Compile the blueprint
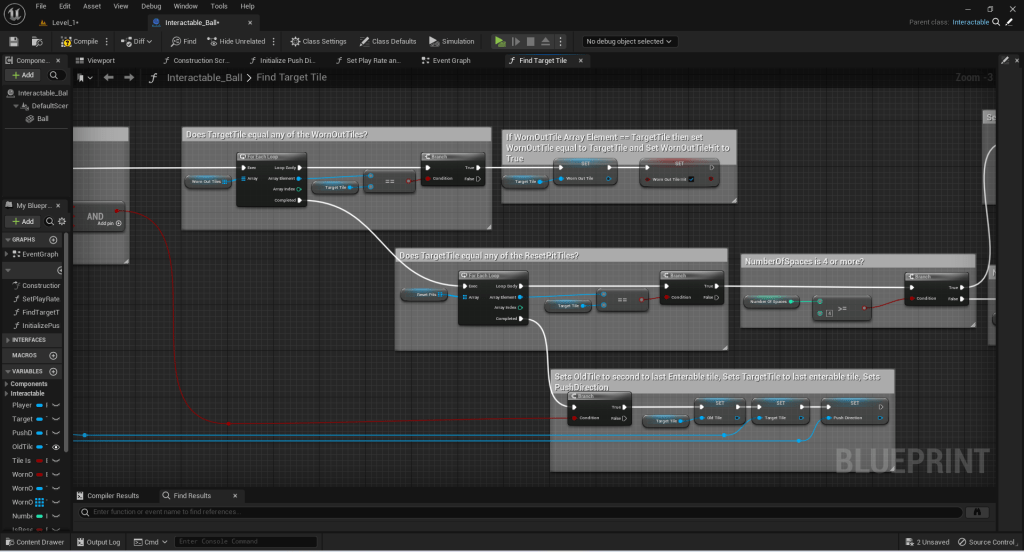1024x552 pixels. tap(79, 41)
